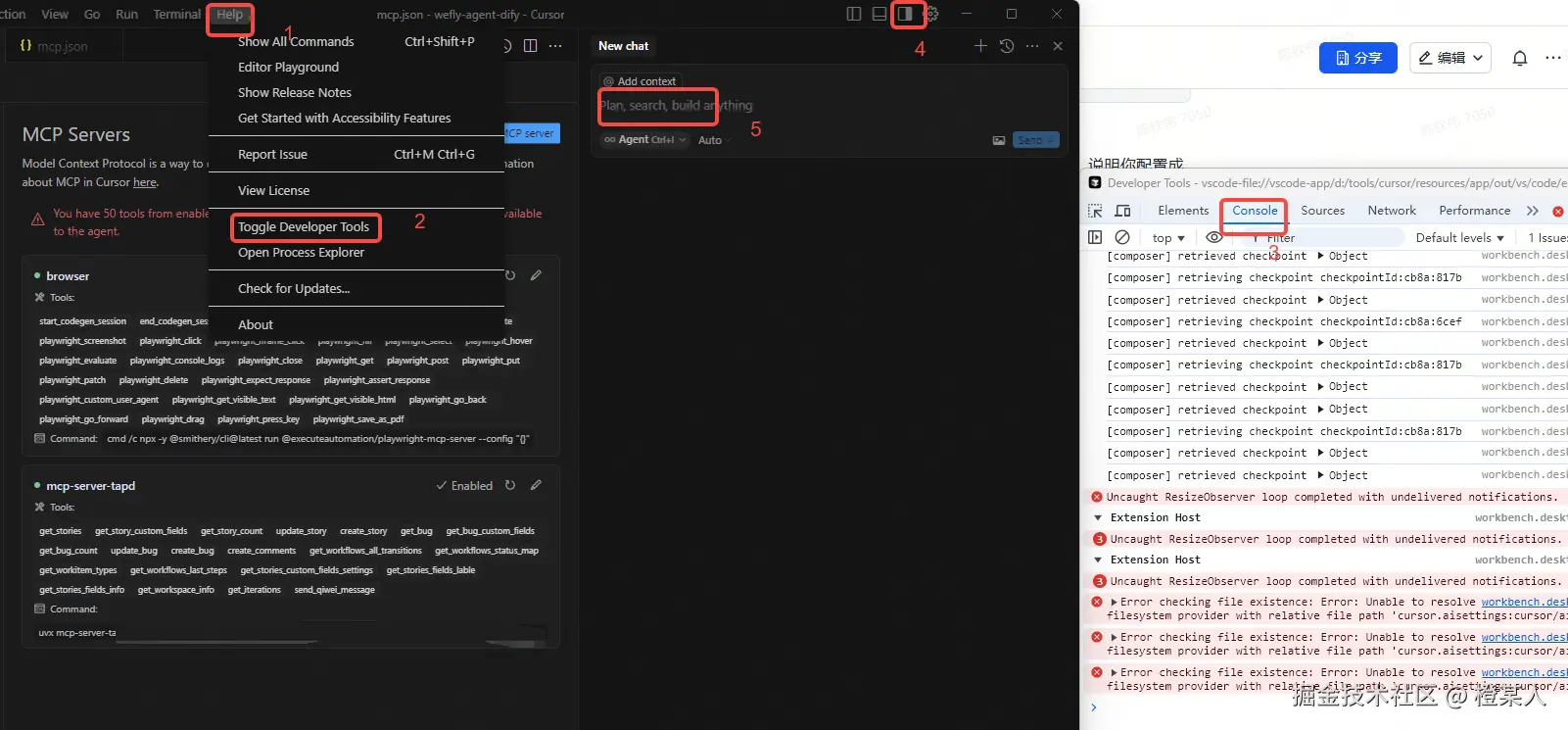Open chat history clock icon
Screen dimensions: 1568x730
coord(1007,46)
